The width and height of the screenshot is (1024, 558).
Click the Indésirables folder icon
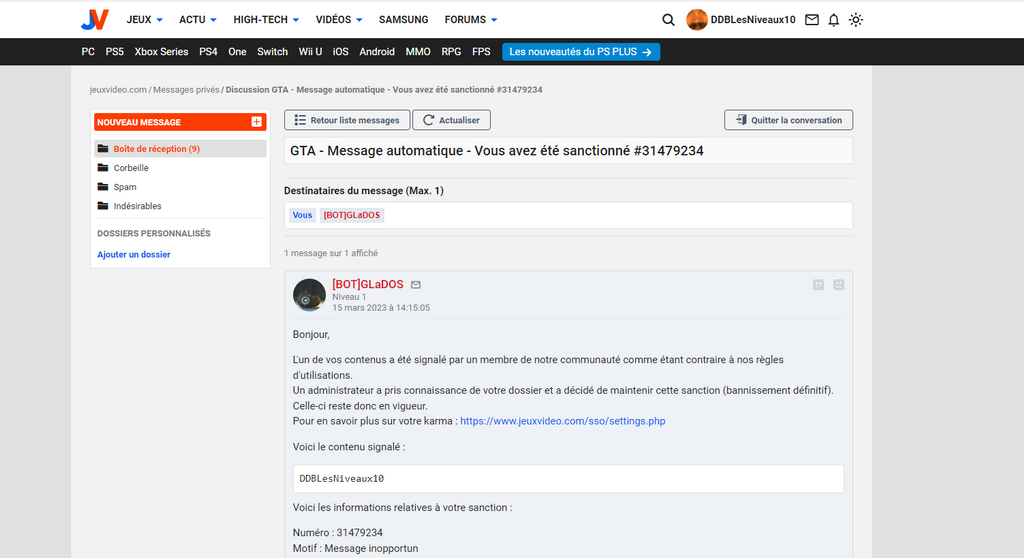103,206
